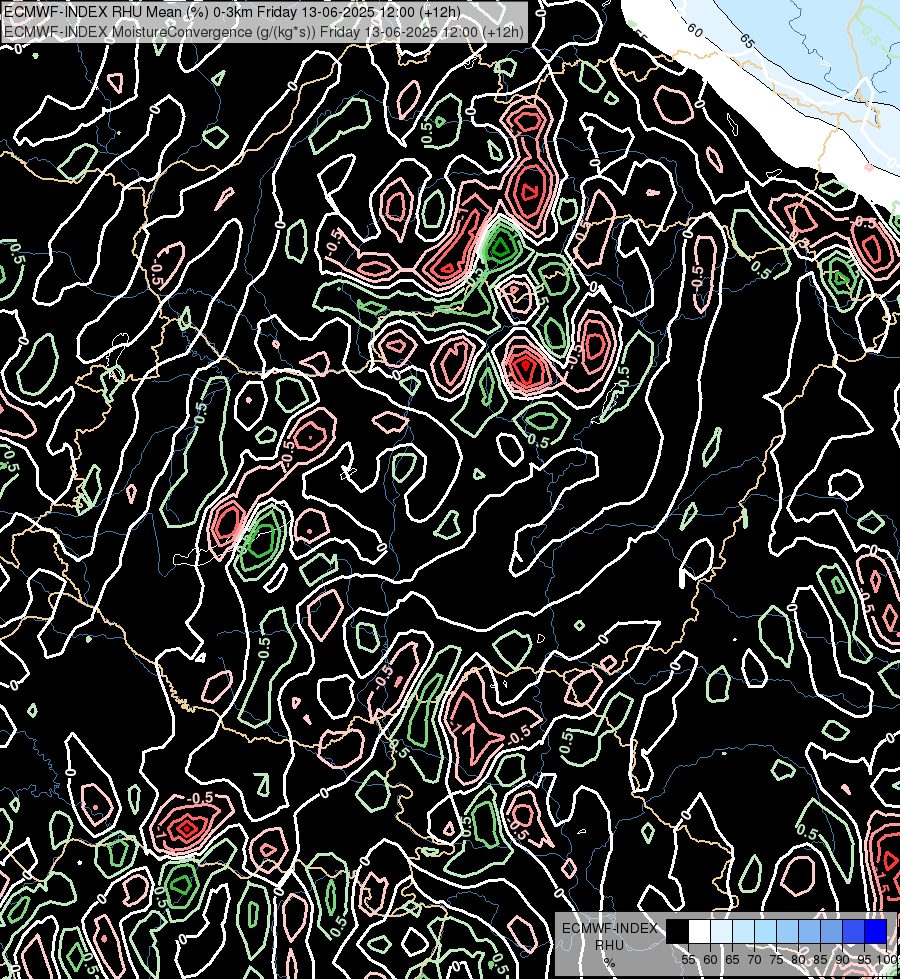Click the RHU Mean 0-3km title line

tap(232, 12)
